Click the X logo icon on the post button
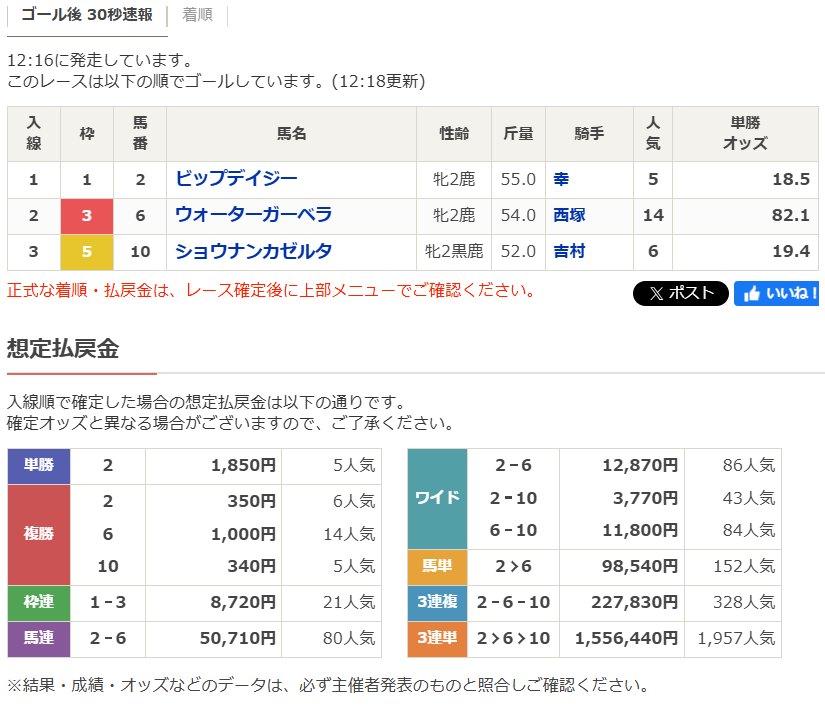 click(656, 292)
